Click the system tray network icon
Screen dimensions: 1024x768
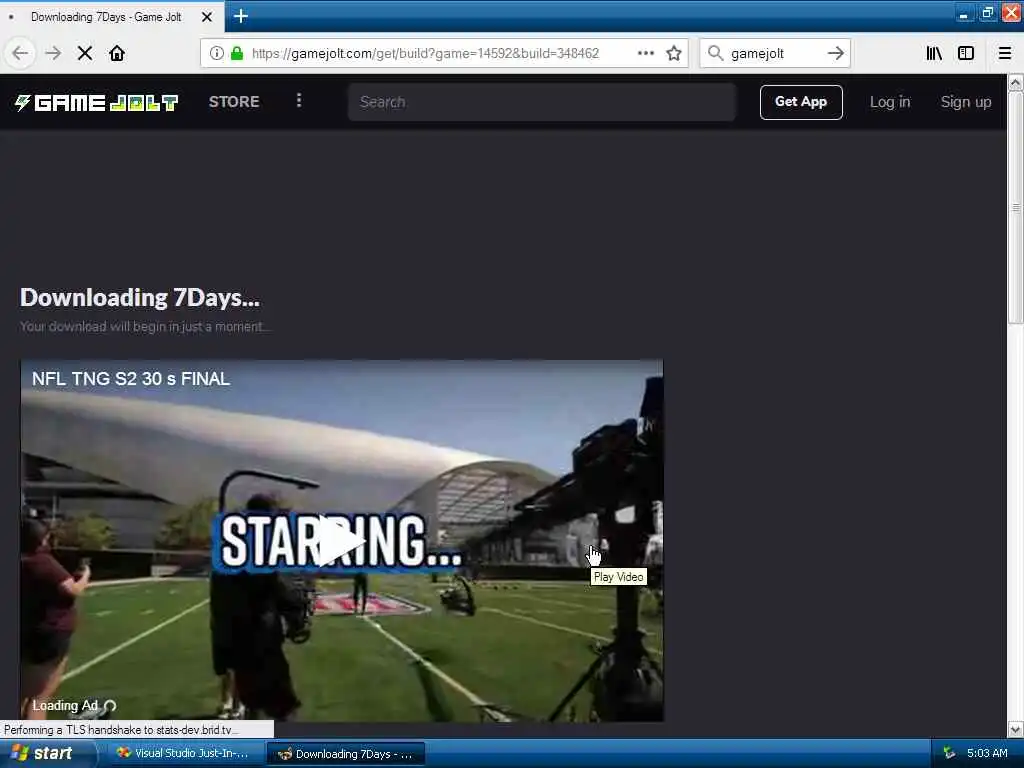pos(949,753)
